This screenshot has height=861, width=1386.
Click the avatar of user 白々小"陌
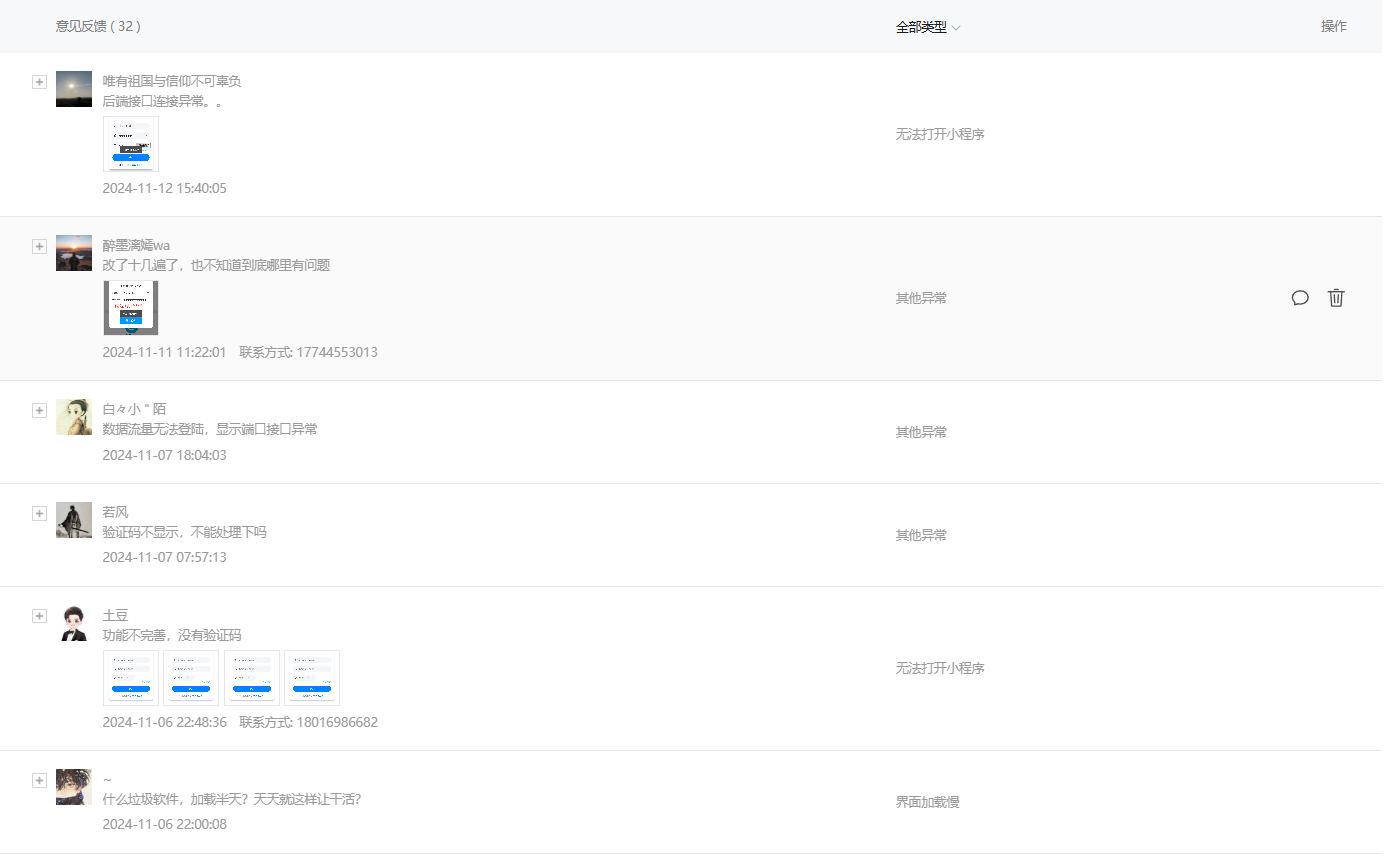click(x=74, y=417)
